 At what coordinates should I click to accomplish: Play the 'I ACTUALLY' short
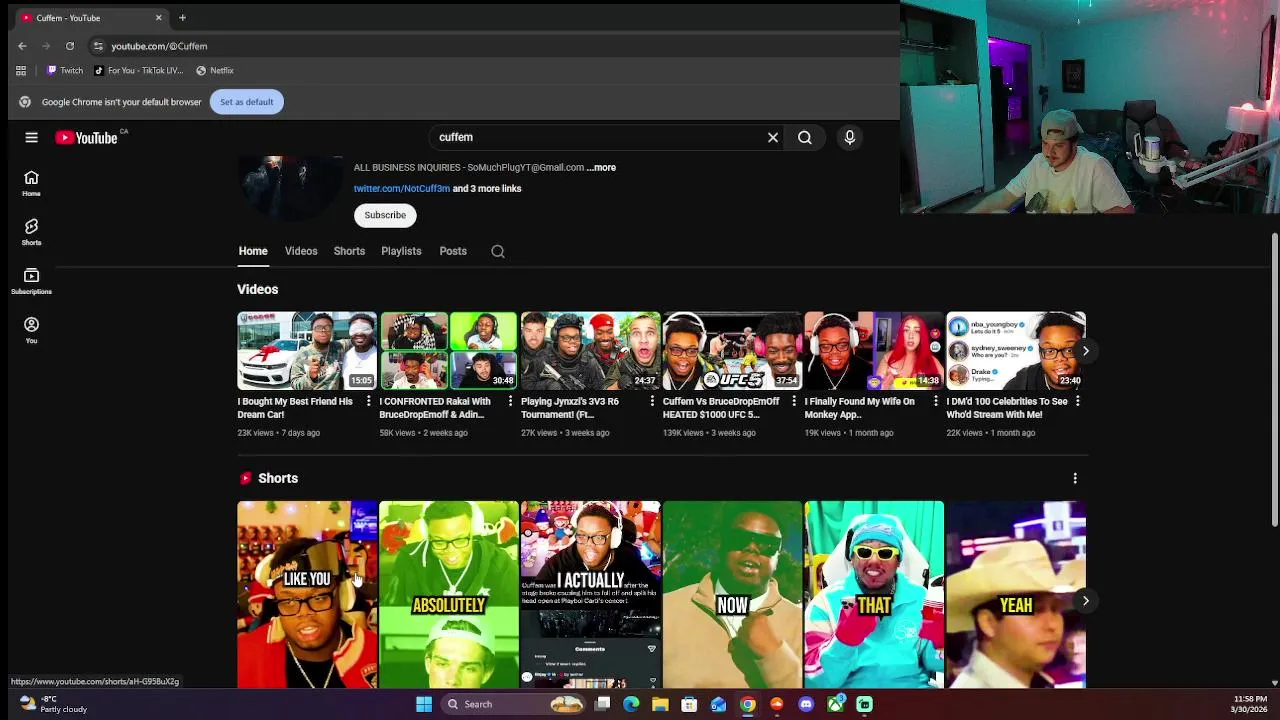point(591,595)
